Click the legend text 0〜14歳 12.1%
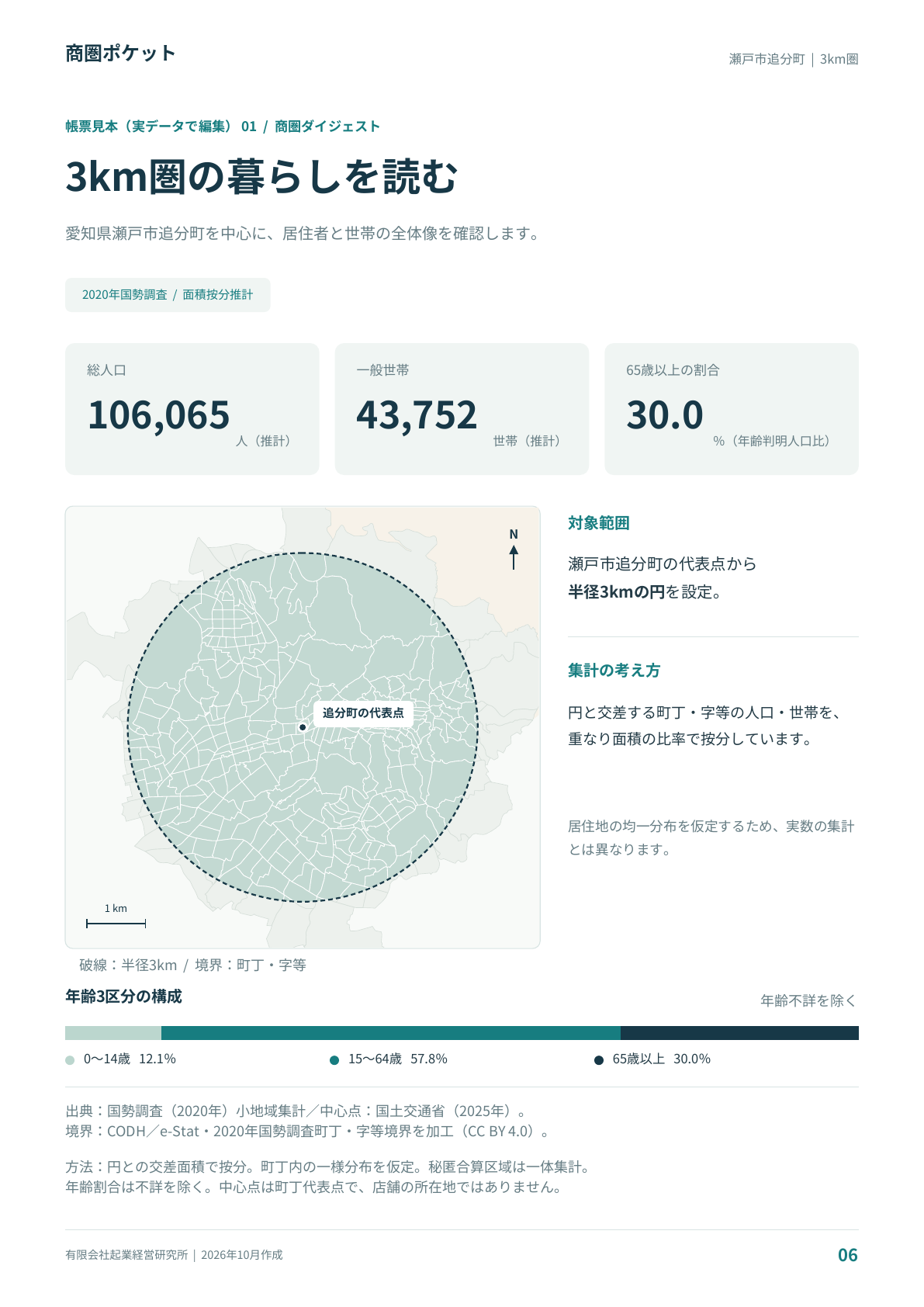 point(130,1059)
